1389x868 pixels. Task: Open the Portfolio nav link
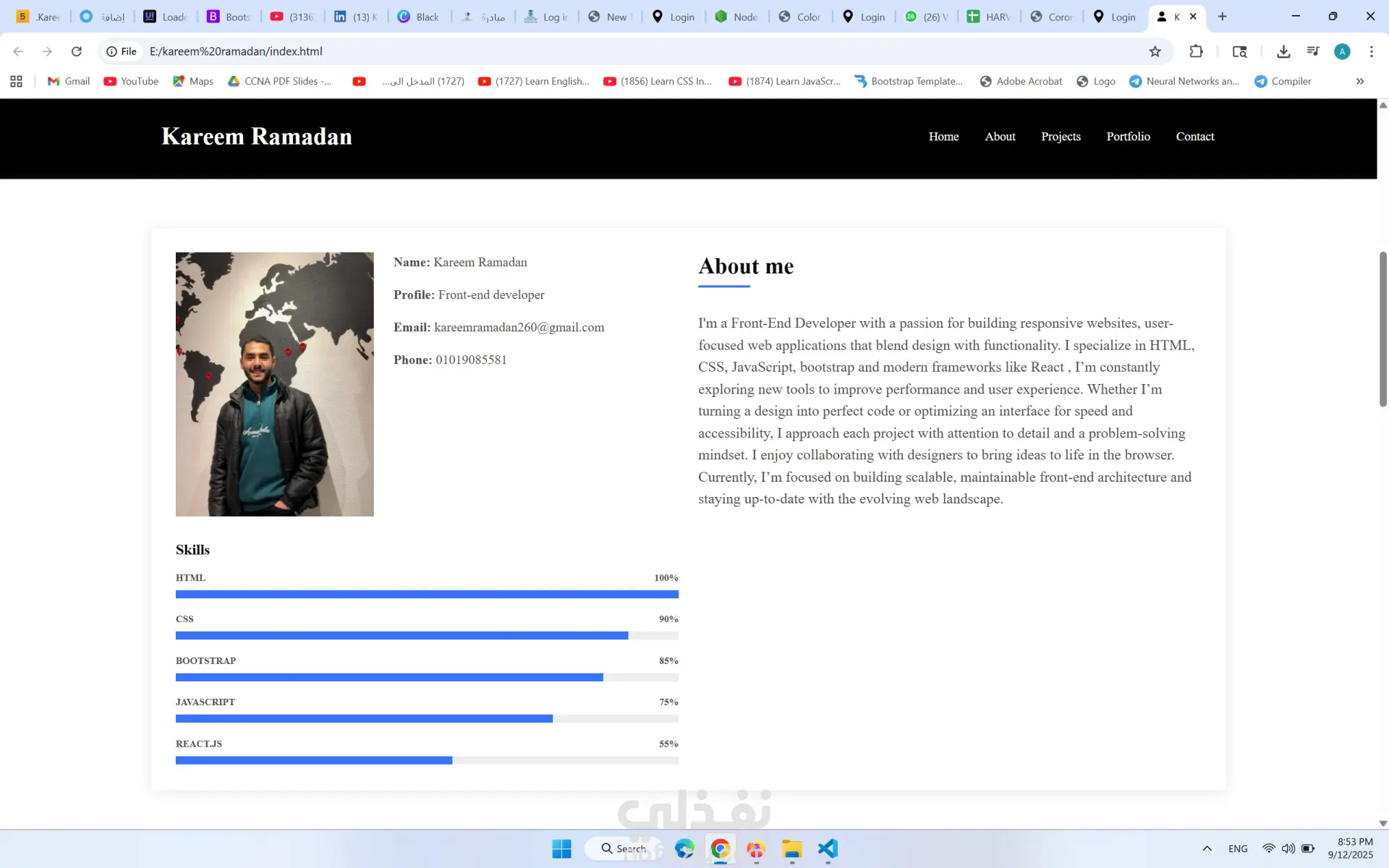coord(1128,137)
